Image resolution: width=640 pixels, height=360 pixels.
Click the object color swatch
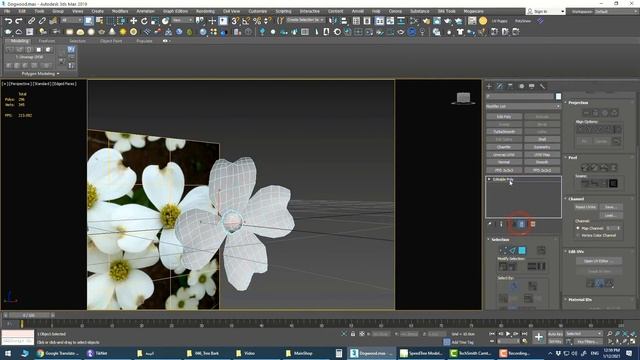(x=558, y=96)
